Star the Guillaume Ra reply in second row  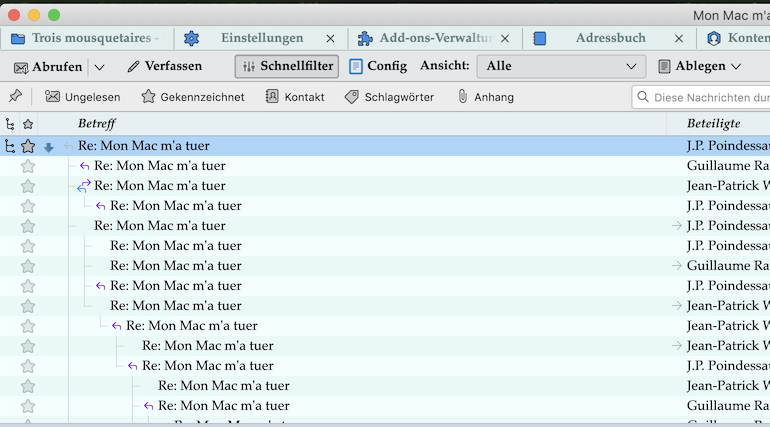(x=28, y=166)
